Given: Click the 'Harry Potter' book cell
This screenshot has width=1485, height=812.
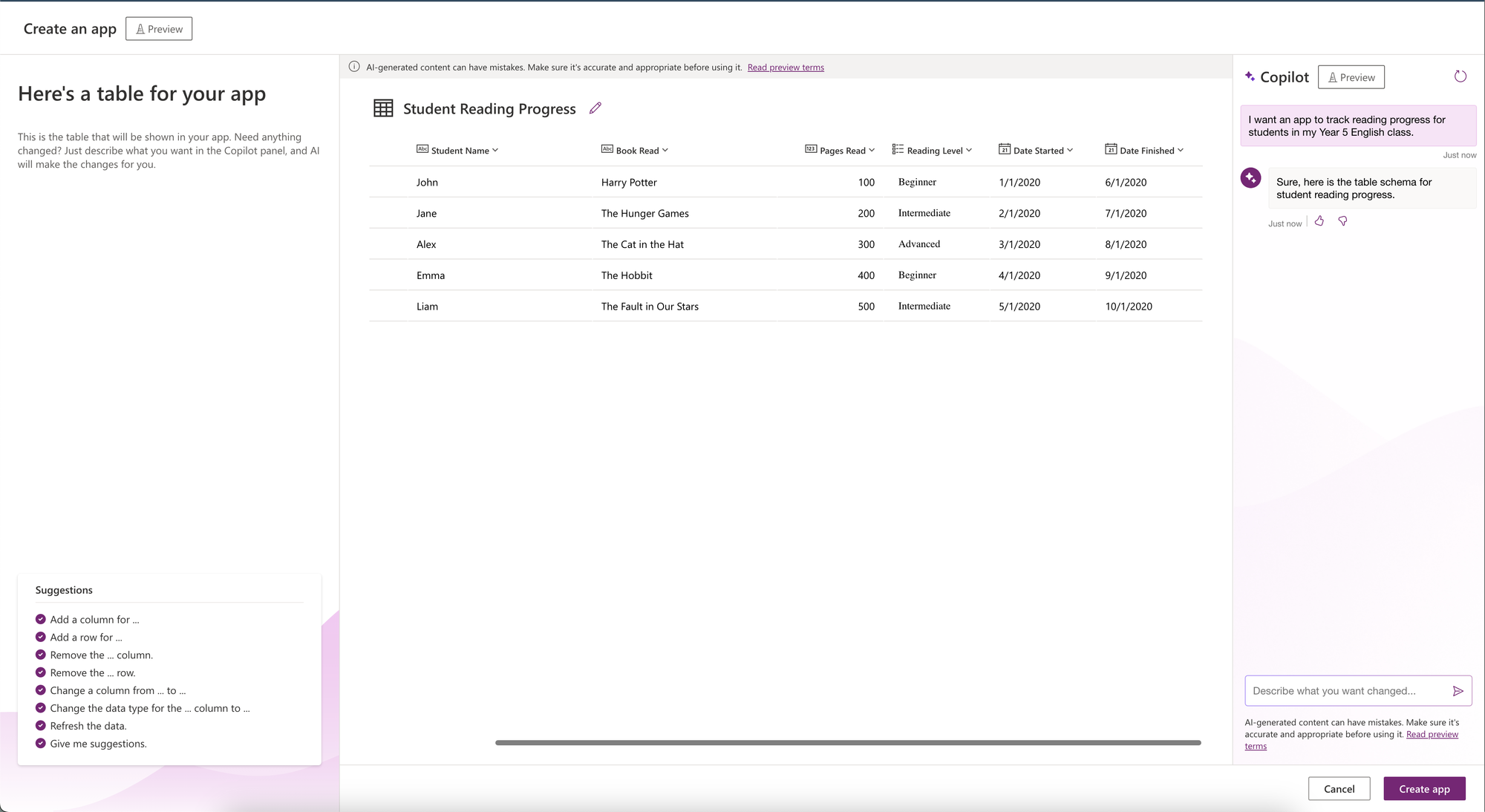Looking at the screenshot, I should click(629, 183).
